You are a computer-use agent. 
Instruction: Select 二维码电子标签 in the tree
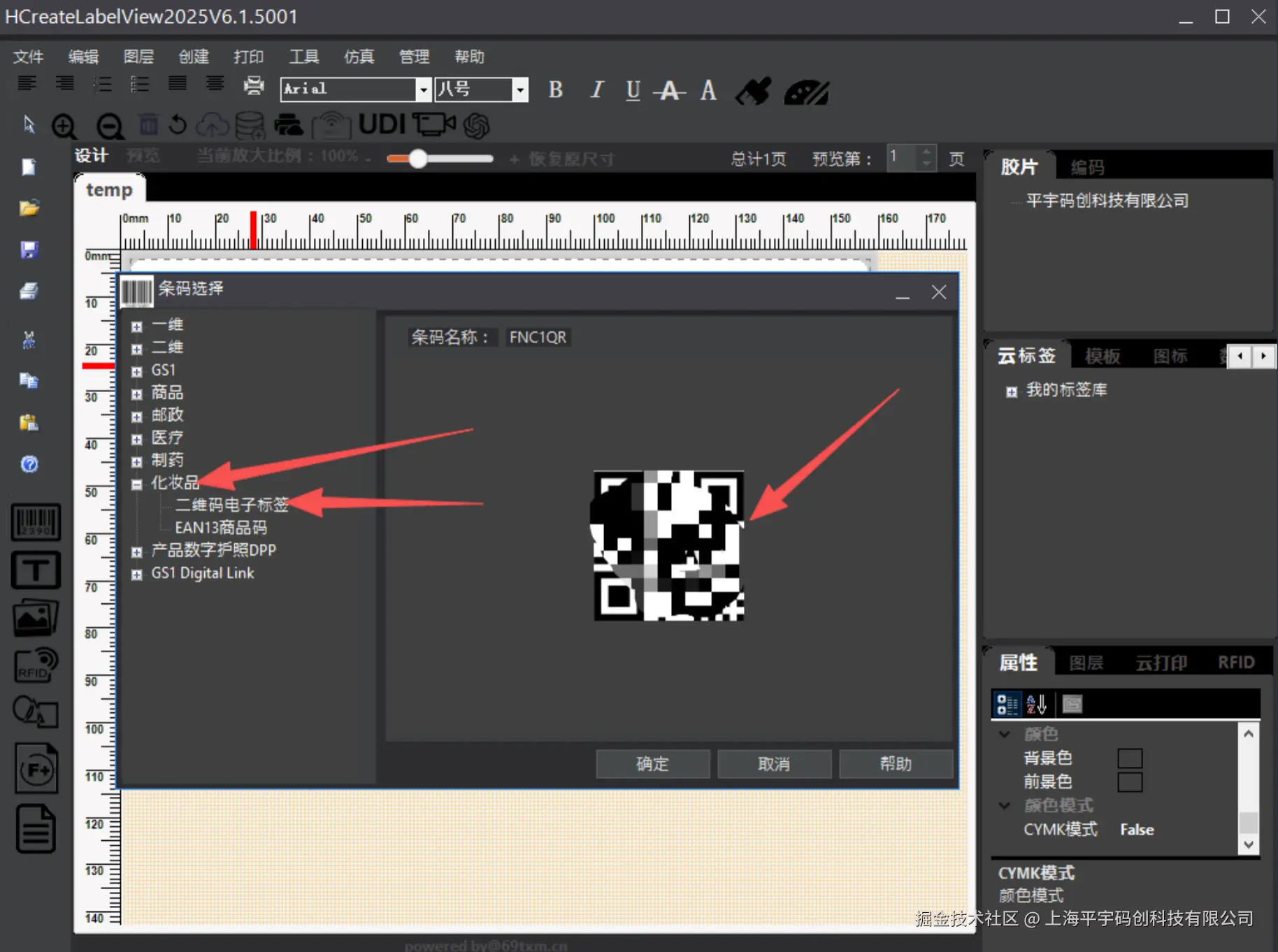[x=231, y=505]
